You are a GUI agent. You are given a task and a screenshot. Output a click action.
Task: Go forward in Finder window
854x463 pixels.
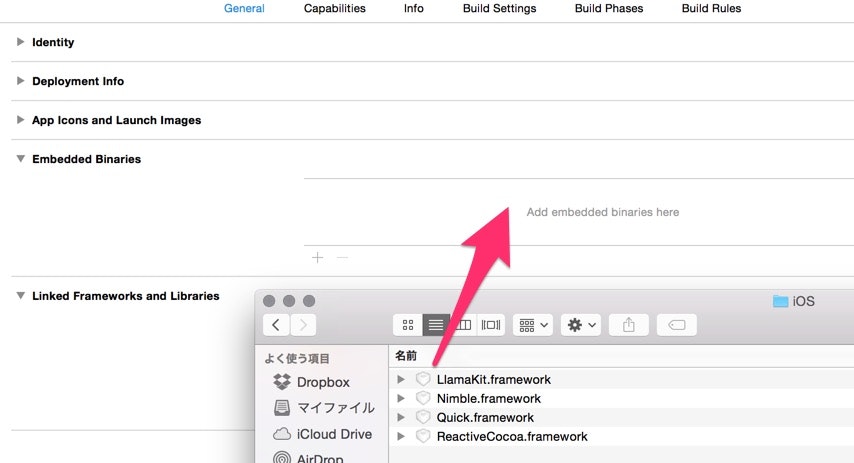303,325
